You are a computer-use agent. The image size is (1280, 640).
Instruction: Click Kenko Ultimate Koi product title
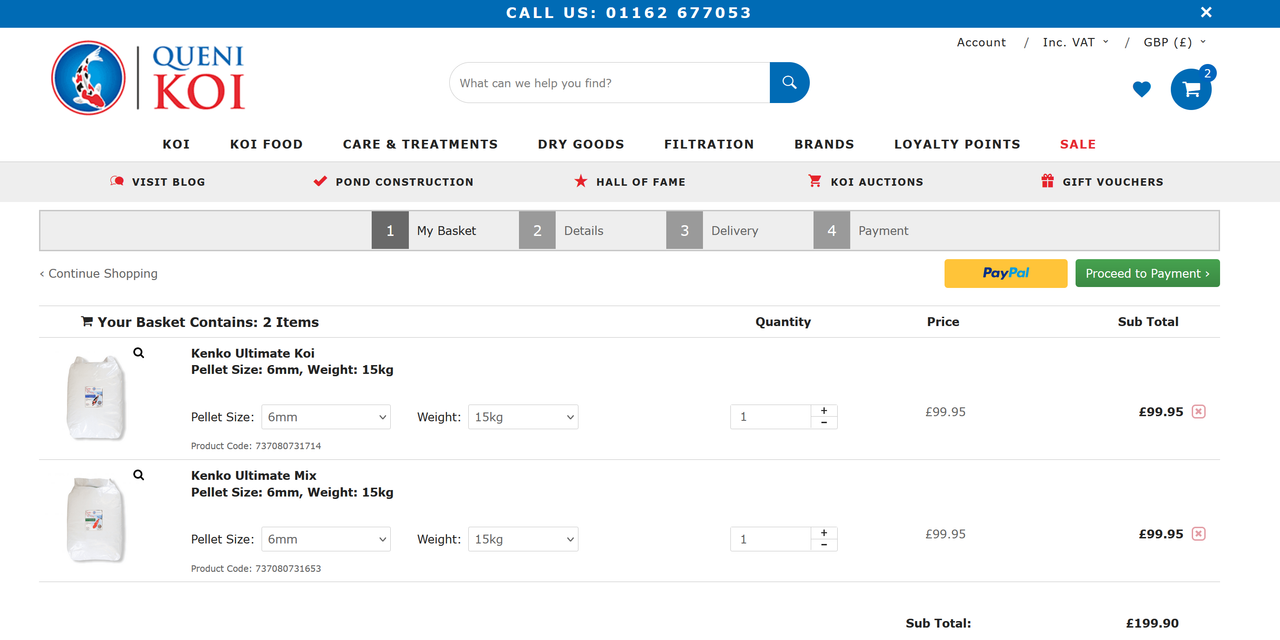253,353
